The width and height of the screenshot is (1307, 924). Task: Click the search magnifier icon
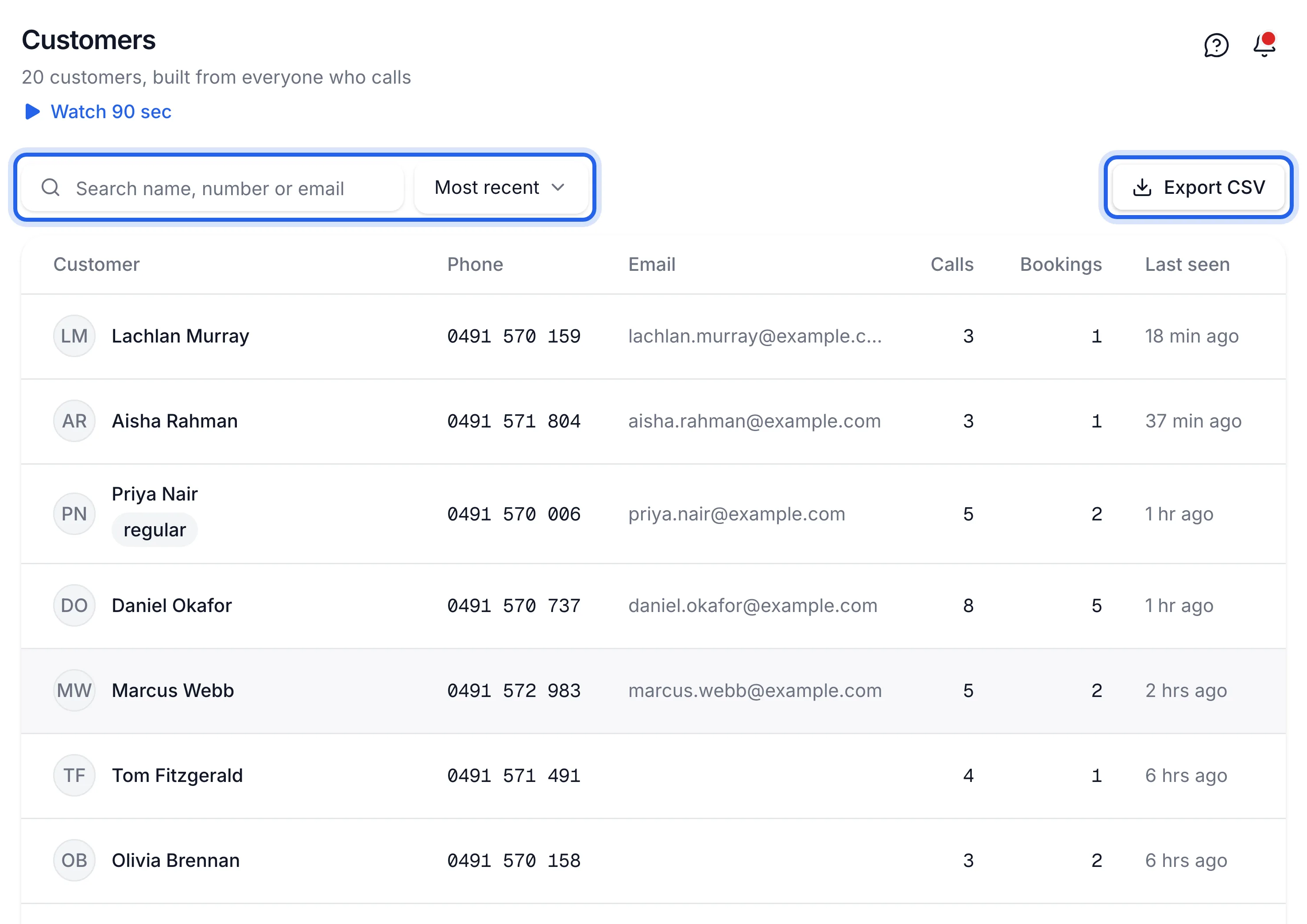[50, 187]
